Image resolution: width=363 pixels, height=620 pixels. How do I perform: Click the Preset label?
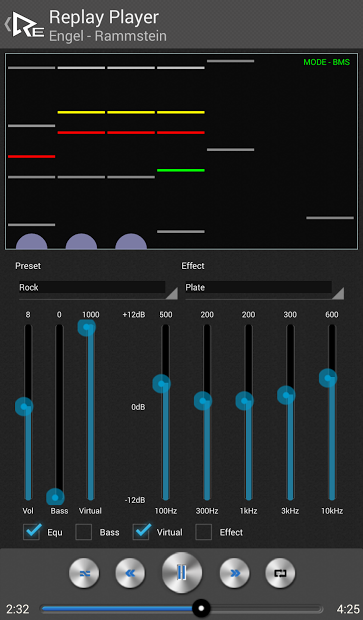click(28, 266)
